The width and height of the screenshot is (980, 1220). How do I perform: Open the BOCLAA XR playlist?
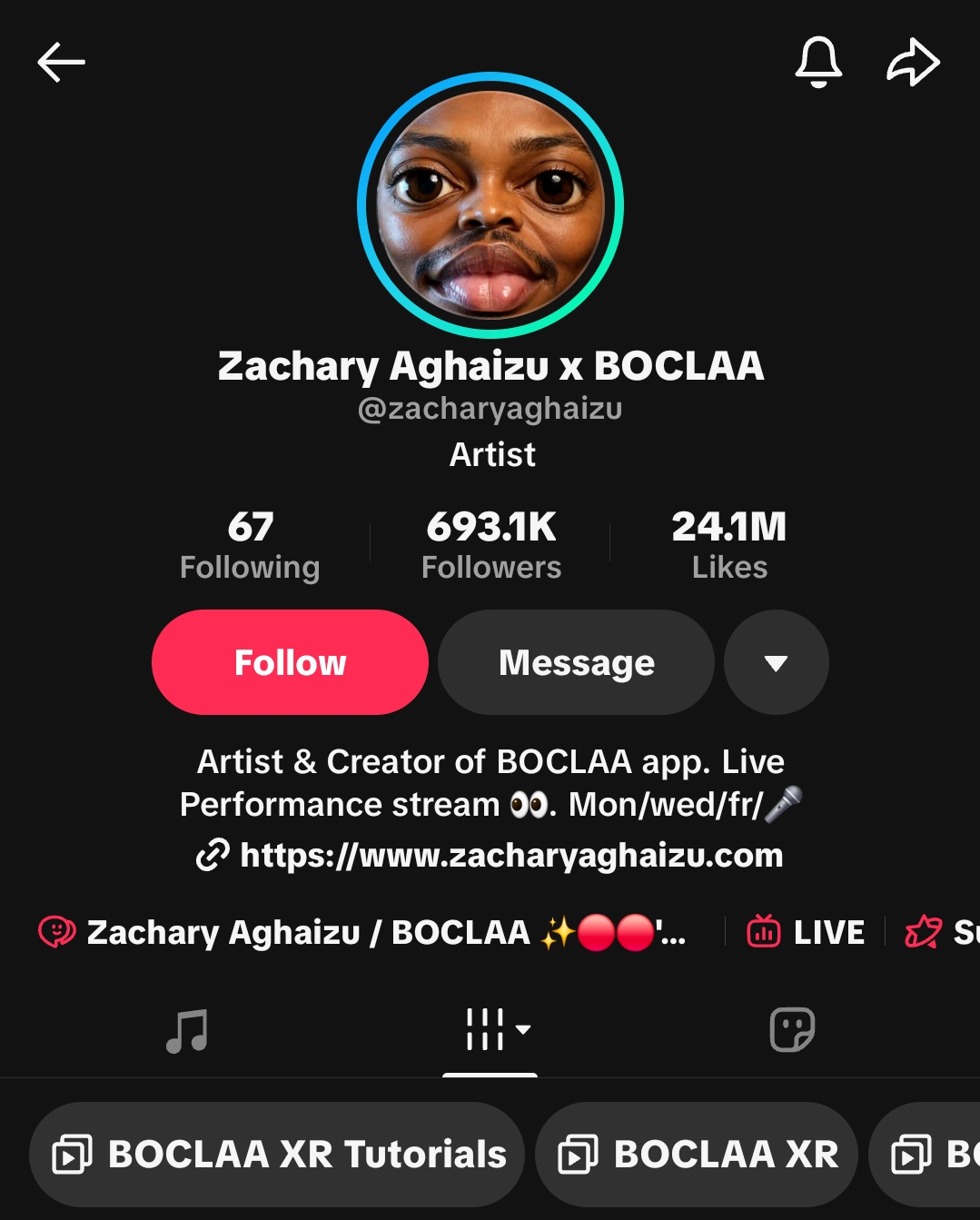pos(697,1155)
